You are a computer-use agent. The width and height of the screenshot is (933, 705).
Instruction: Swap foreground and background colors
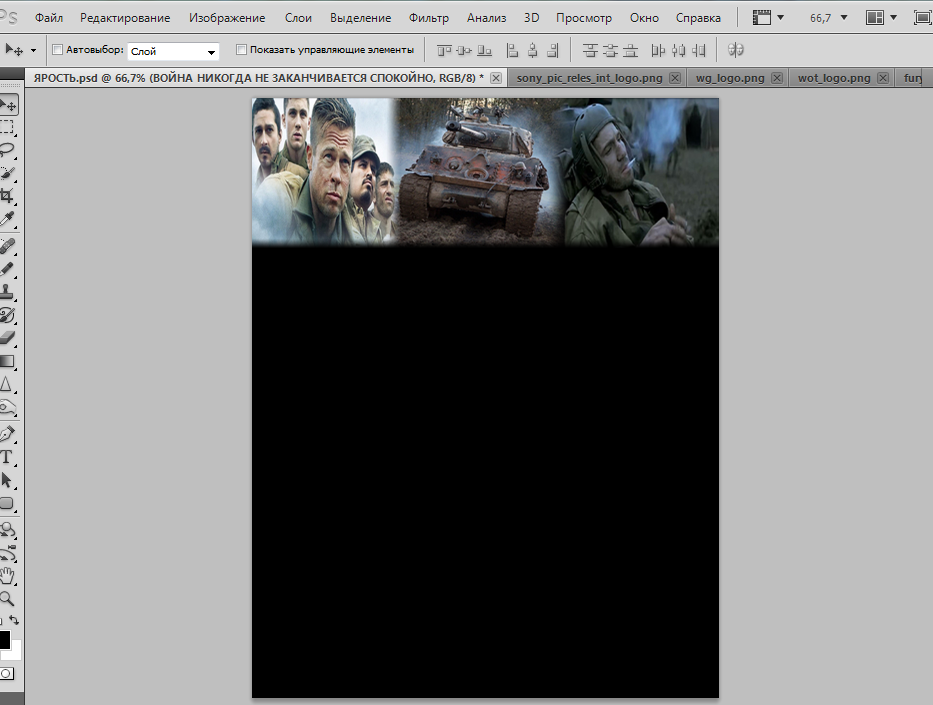14,620
